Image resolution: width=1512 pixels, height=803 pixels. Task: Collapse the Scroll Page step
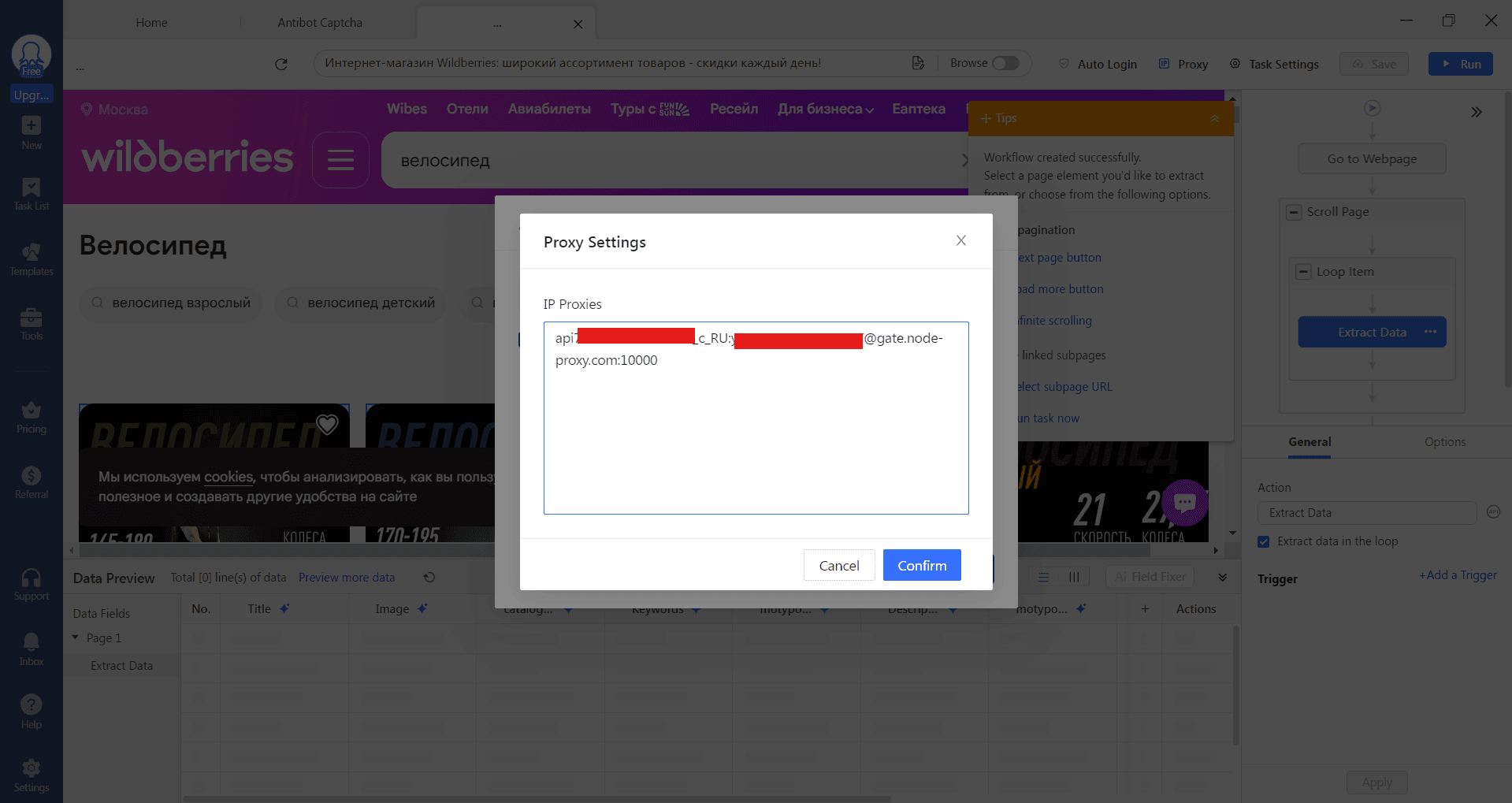coord(1294,212)
